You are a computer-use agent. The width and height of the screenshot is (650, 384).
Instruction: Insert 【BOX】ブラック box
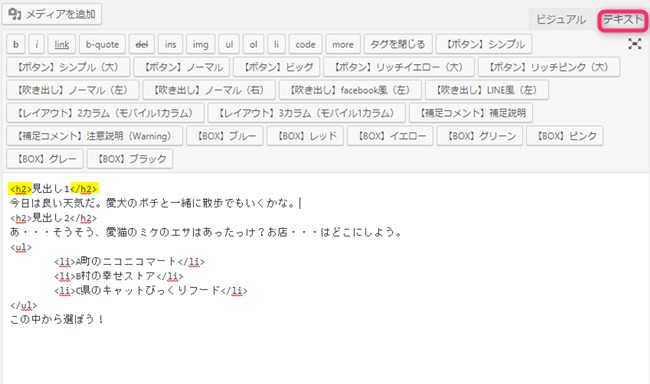coord(130,159)
